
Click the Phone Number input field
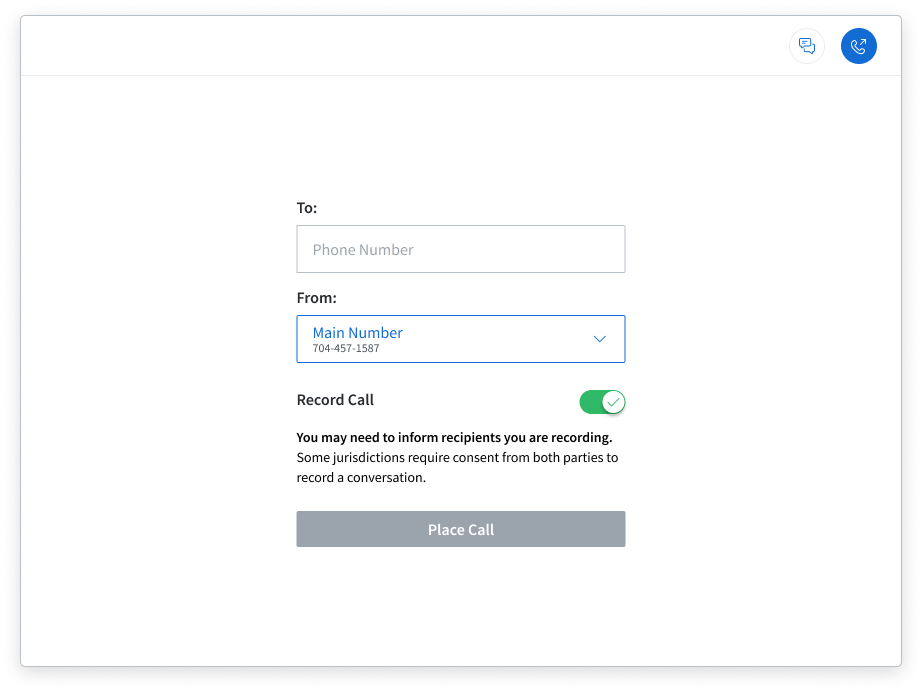(460, 248)
